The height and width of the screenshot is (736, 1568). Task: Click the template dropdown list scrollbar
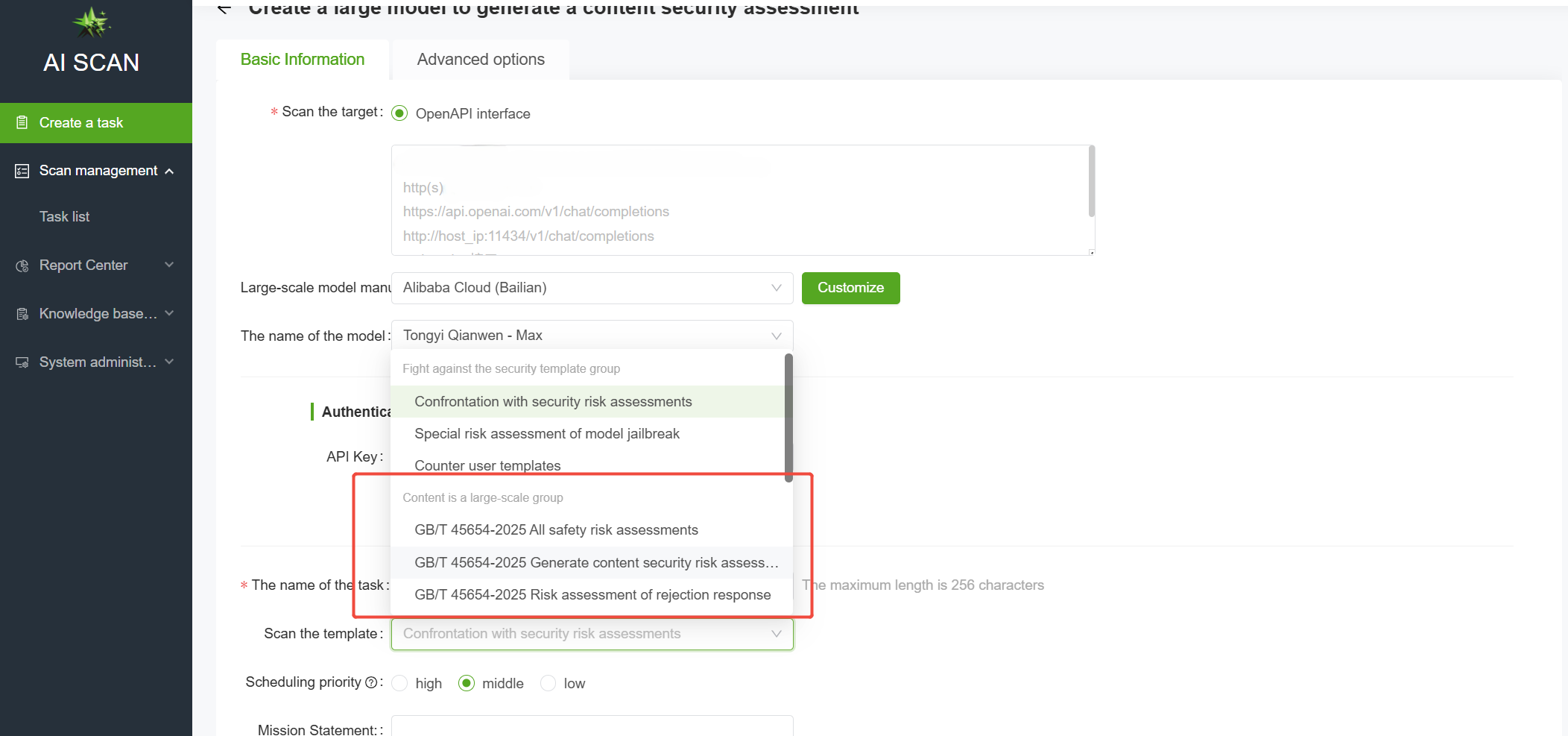tap(788, 418)
